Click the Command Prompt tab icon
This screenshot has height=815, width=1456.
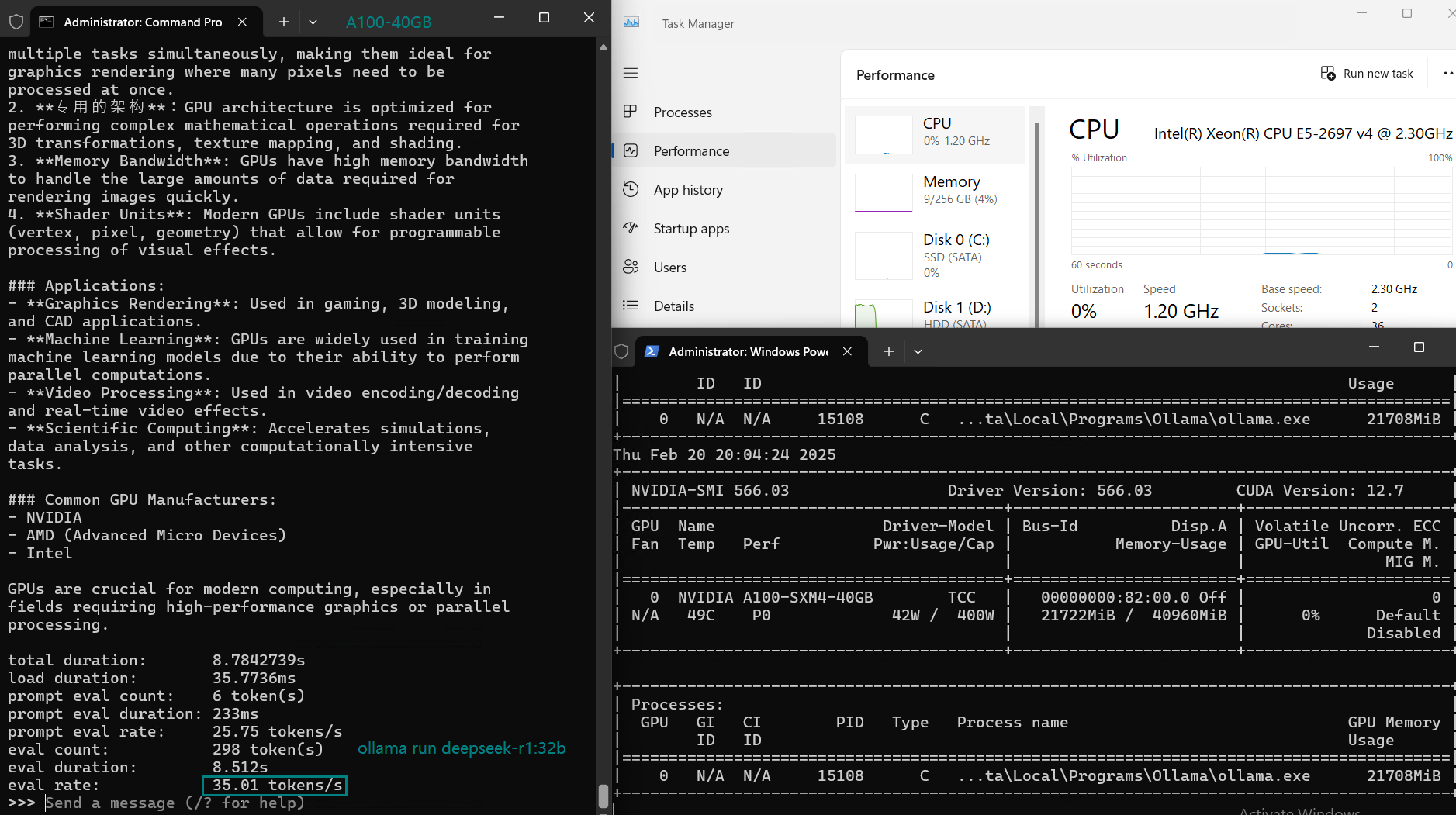pyautogui.click(x=47, y=22)
